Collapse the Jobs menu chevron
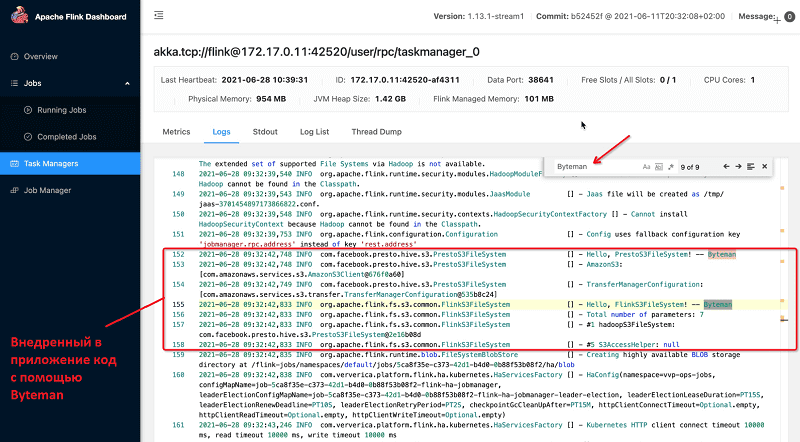Image resolution: width=800 pixels, height=442 pixels. (x=127, y=83)
